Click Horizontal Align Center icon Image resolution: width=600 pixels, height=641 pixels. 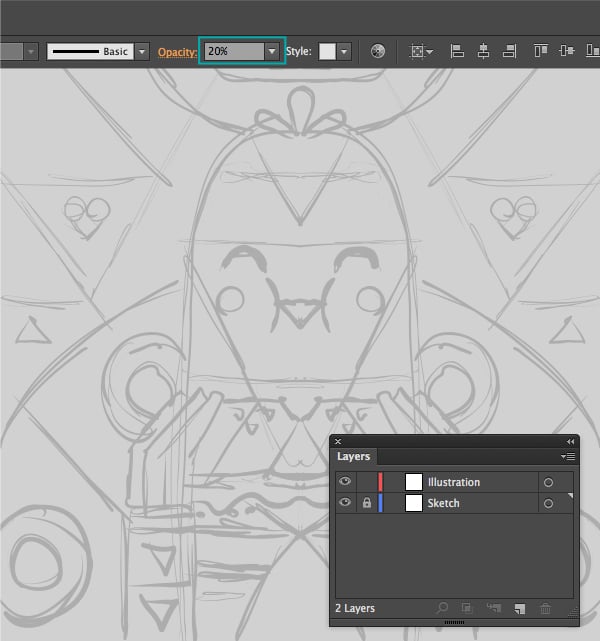click(483, 51)
